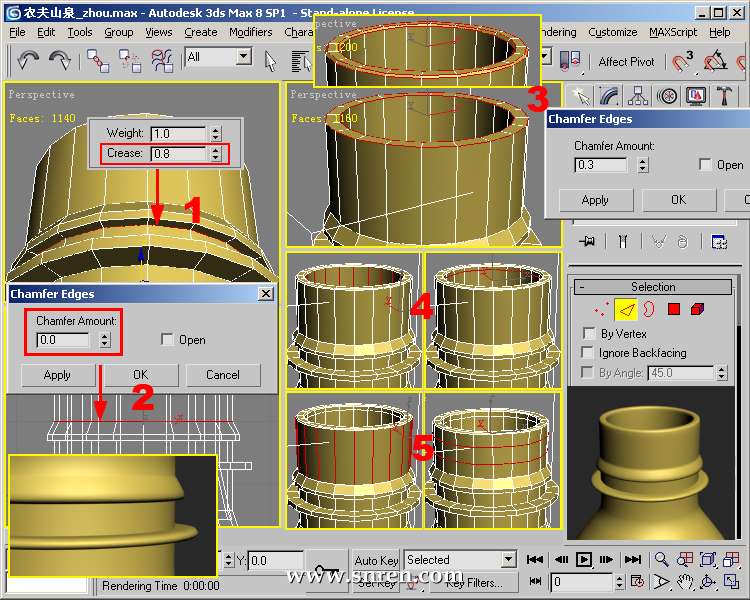Open the Group menu
Screen dimensions: 750x600
119,32
